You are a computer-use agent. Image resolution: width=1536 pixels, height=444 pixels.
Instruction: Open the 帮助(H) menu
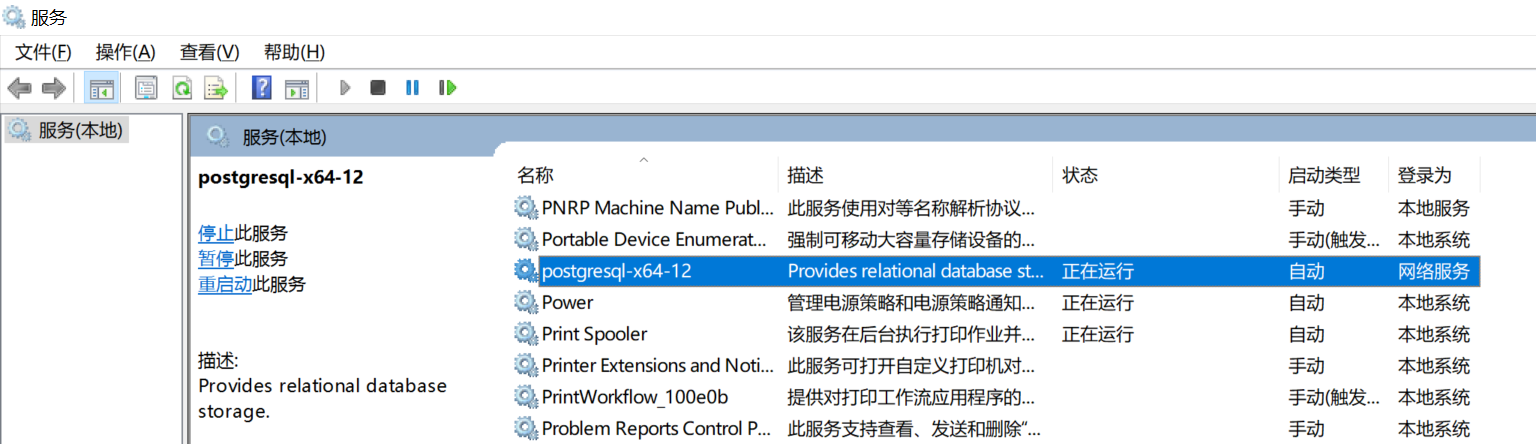tap(294, 52)
